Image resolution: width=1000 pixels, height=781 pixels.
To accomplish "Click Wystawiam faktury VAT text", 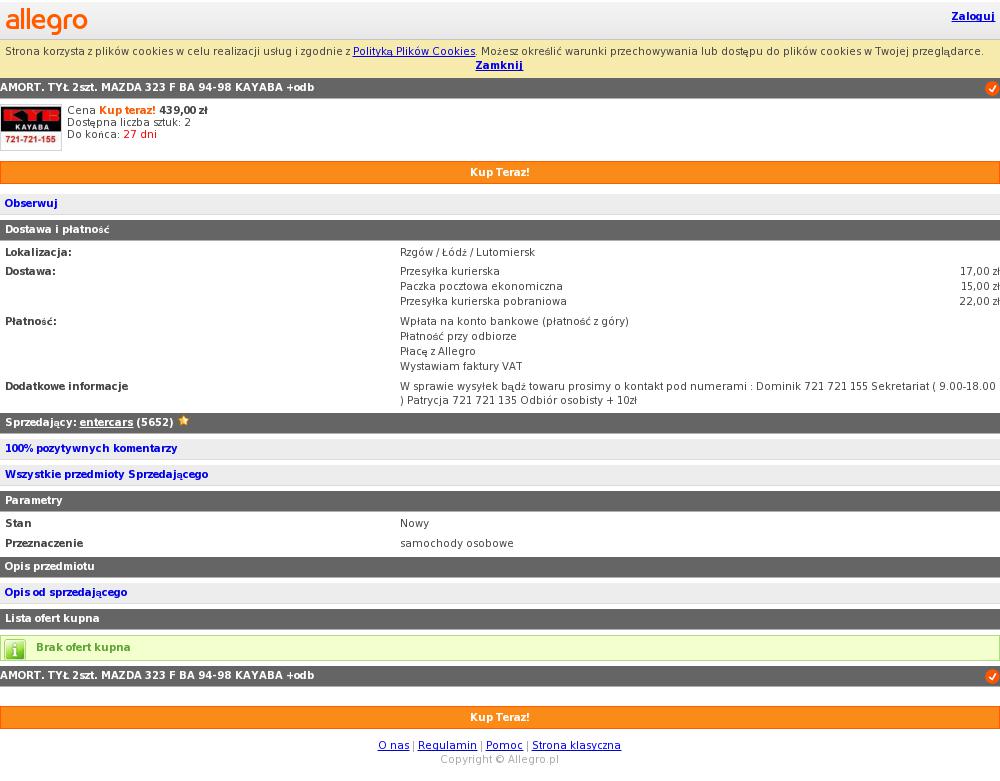I will (461, 367).
